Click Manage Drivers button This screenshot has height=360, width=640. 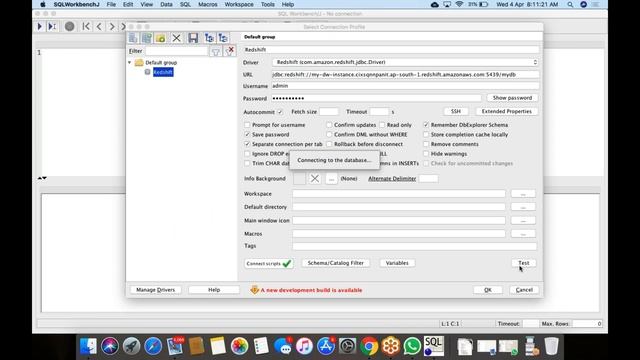156,290
